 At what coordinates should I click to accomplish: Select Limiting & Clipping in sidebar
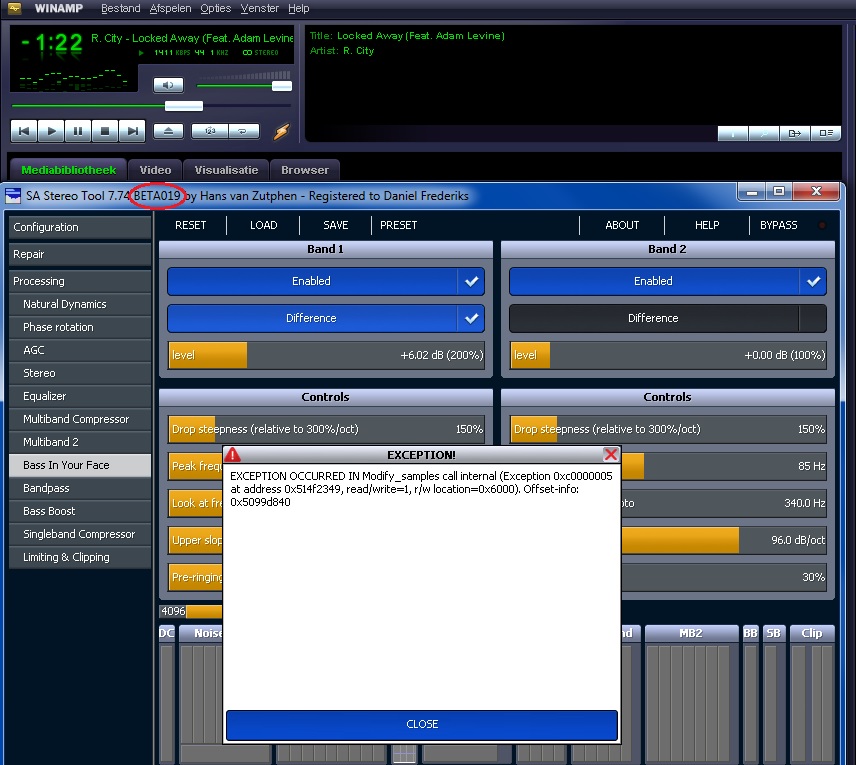pyautogui.click(x=80, y=557)
